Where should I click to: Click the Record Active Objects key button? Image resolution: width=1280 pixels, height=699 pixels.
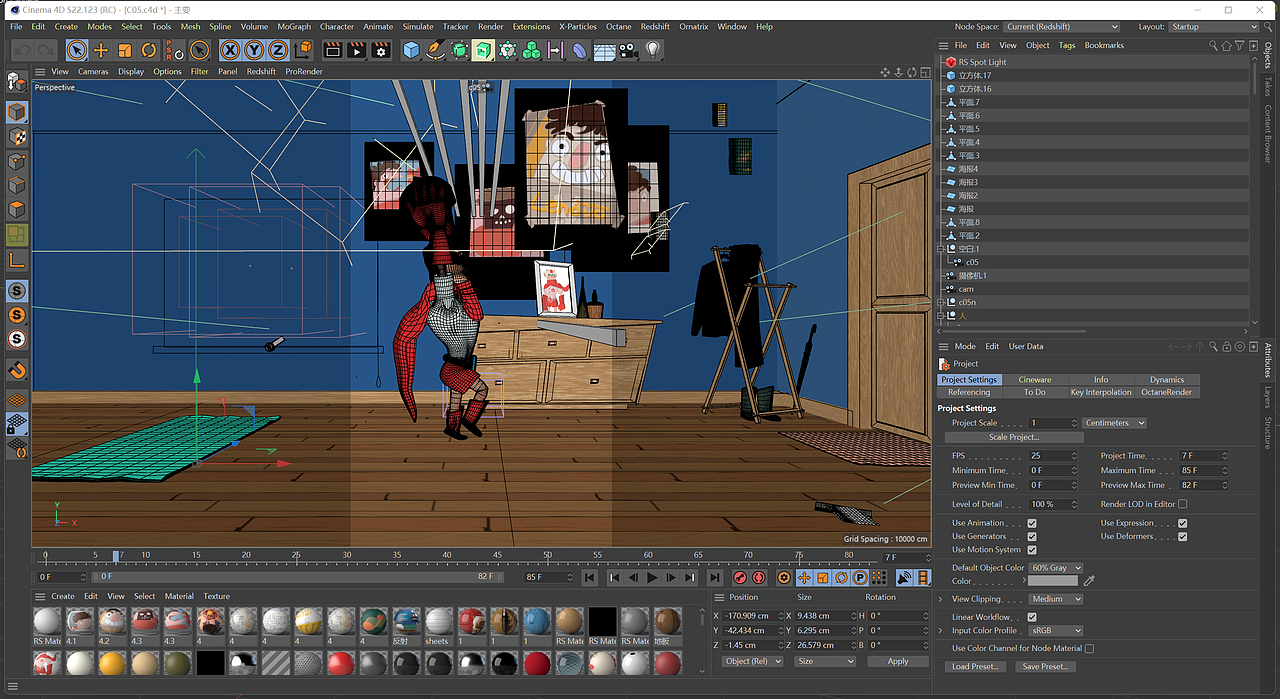click(740, 577)
